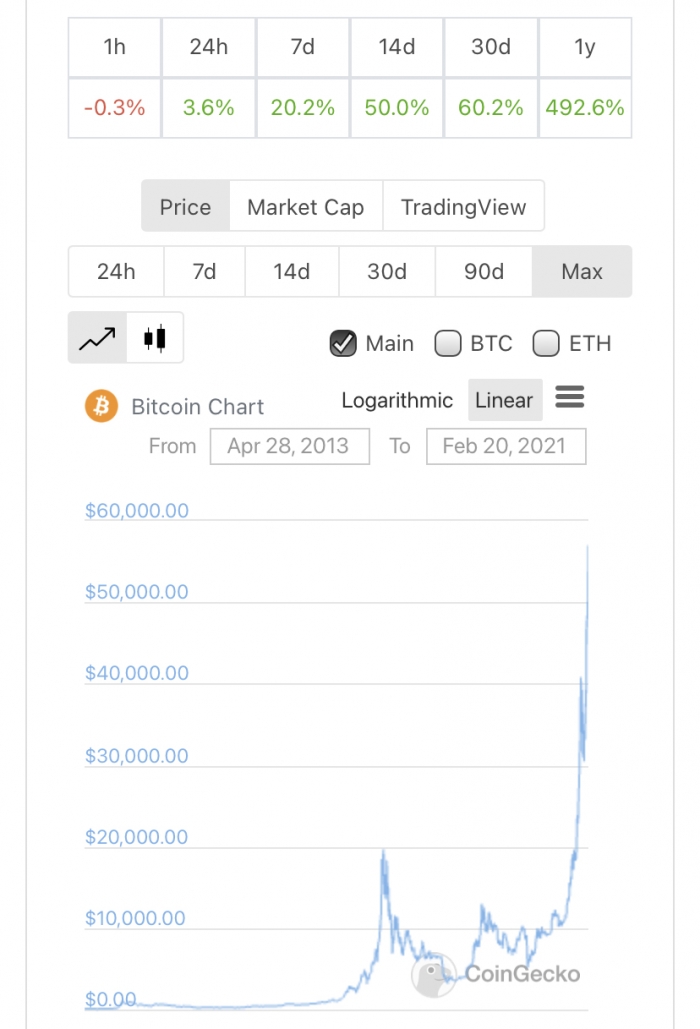Set chart scale to Logarithmic
Screen dimensions: 700x1029
[397, 400]
